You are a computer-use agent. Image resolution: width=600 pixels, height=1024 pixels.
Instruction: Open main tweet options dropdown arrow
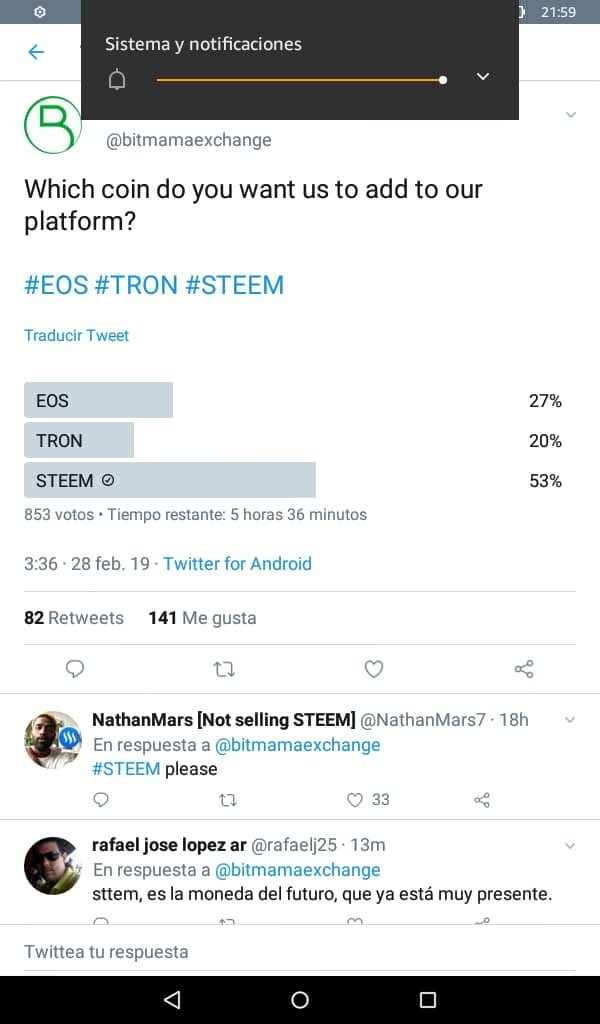point(570,115)
